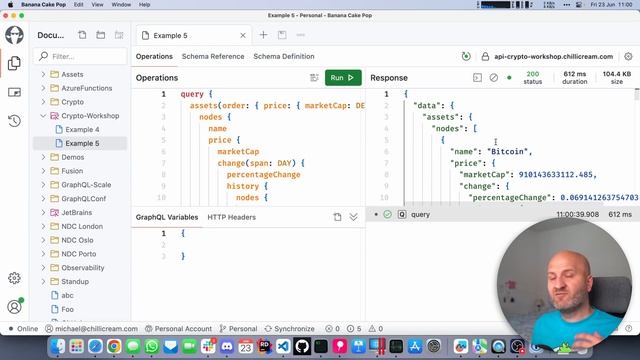Toggle the response console view icon
640x360 pixels.
(477, 78)
